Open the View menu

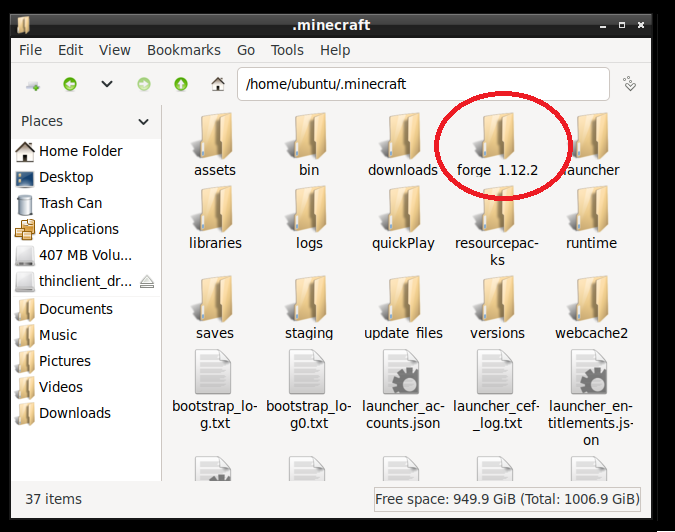(x=115, y=50)
